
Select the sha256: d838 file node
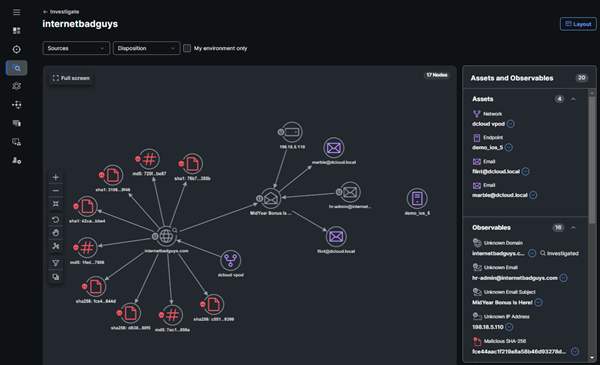pyautogui.click(x=130, y=313)
